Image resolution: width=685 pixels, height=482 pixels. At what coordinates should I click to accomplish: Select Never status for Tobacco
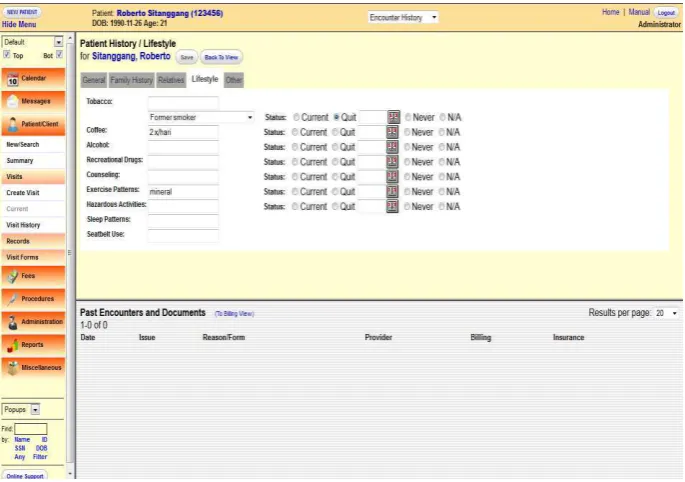[408, 118]
